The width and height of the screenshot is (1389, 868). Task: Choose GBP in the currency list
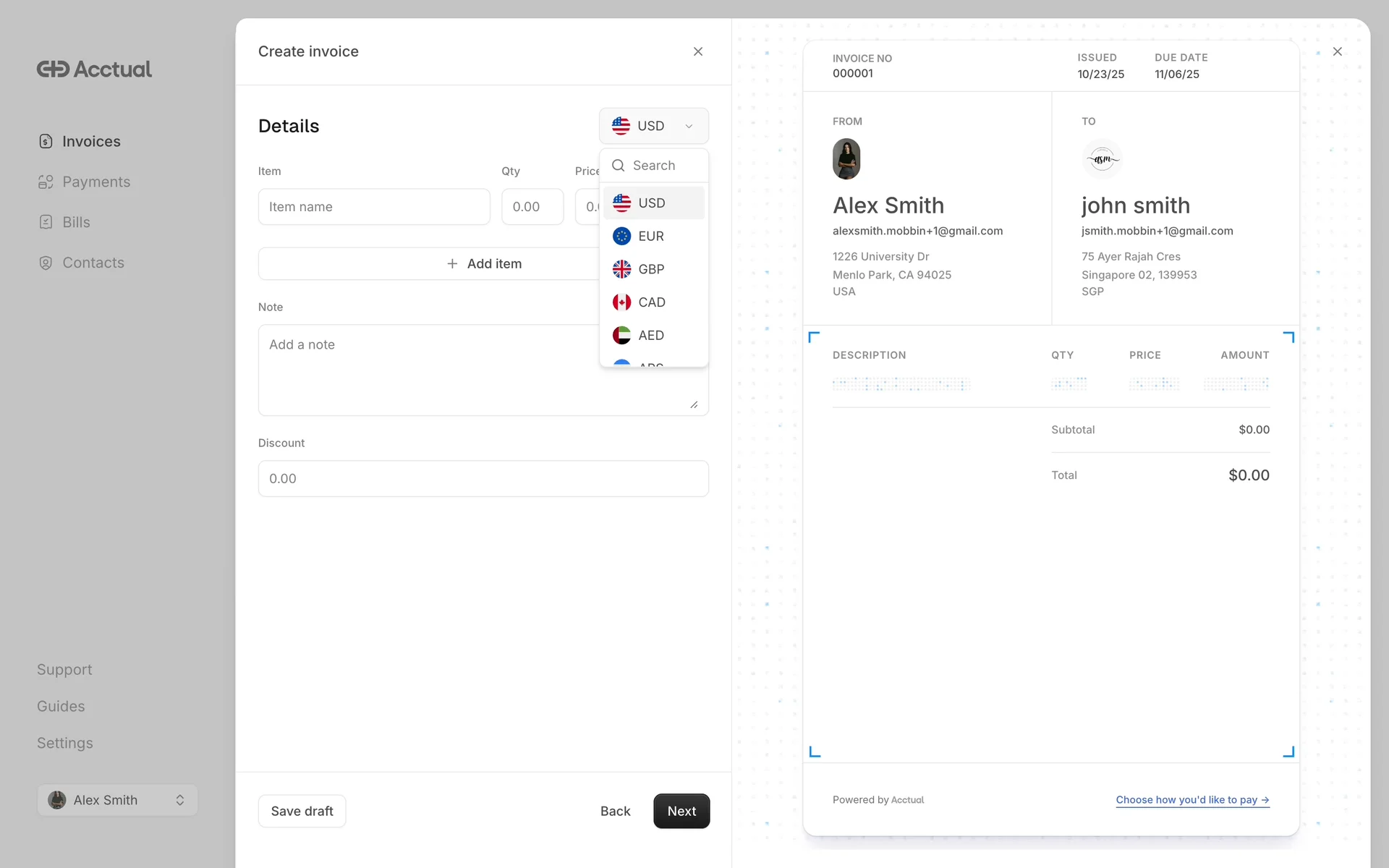(651, 269)
